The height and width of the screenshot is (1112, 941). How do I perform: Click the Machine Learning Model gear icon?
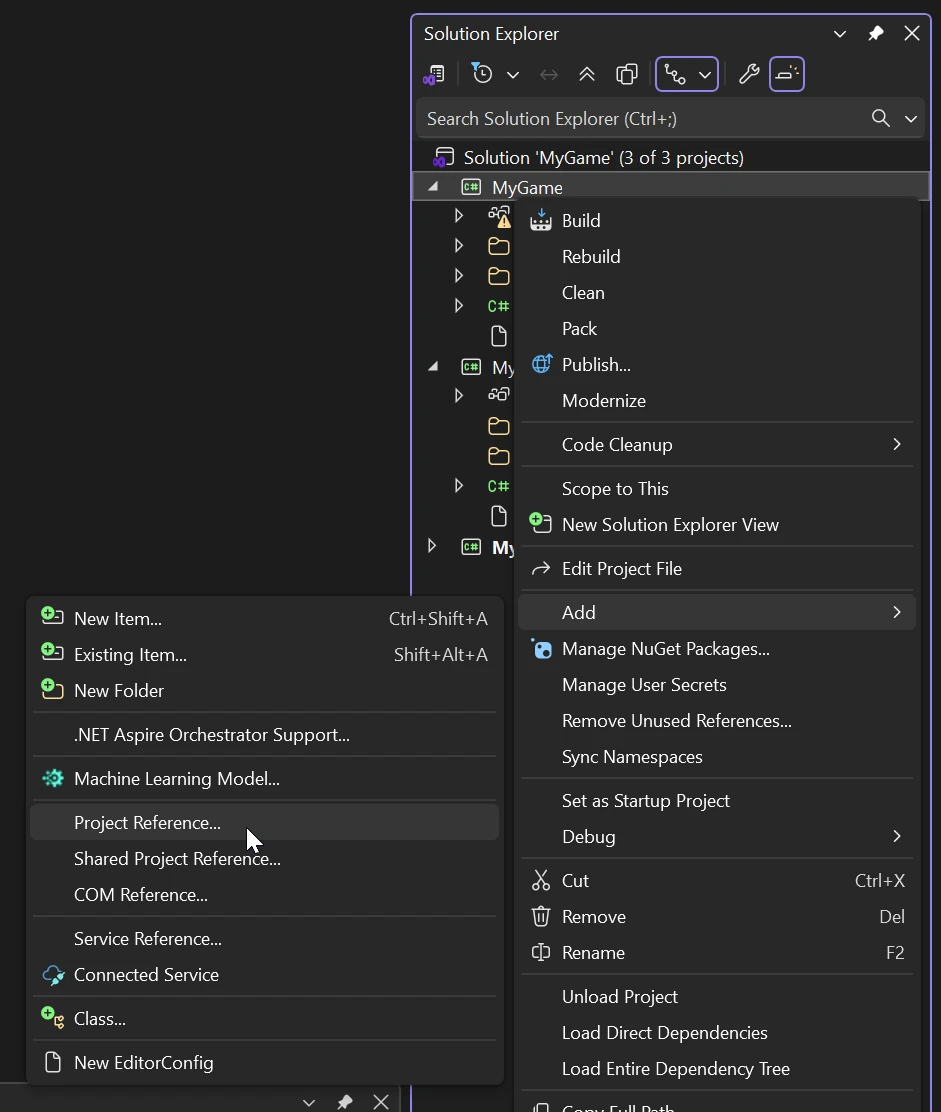[52, 778]
